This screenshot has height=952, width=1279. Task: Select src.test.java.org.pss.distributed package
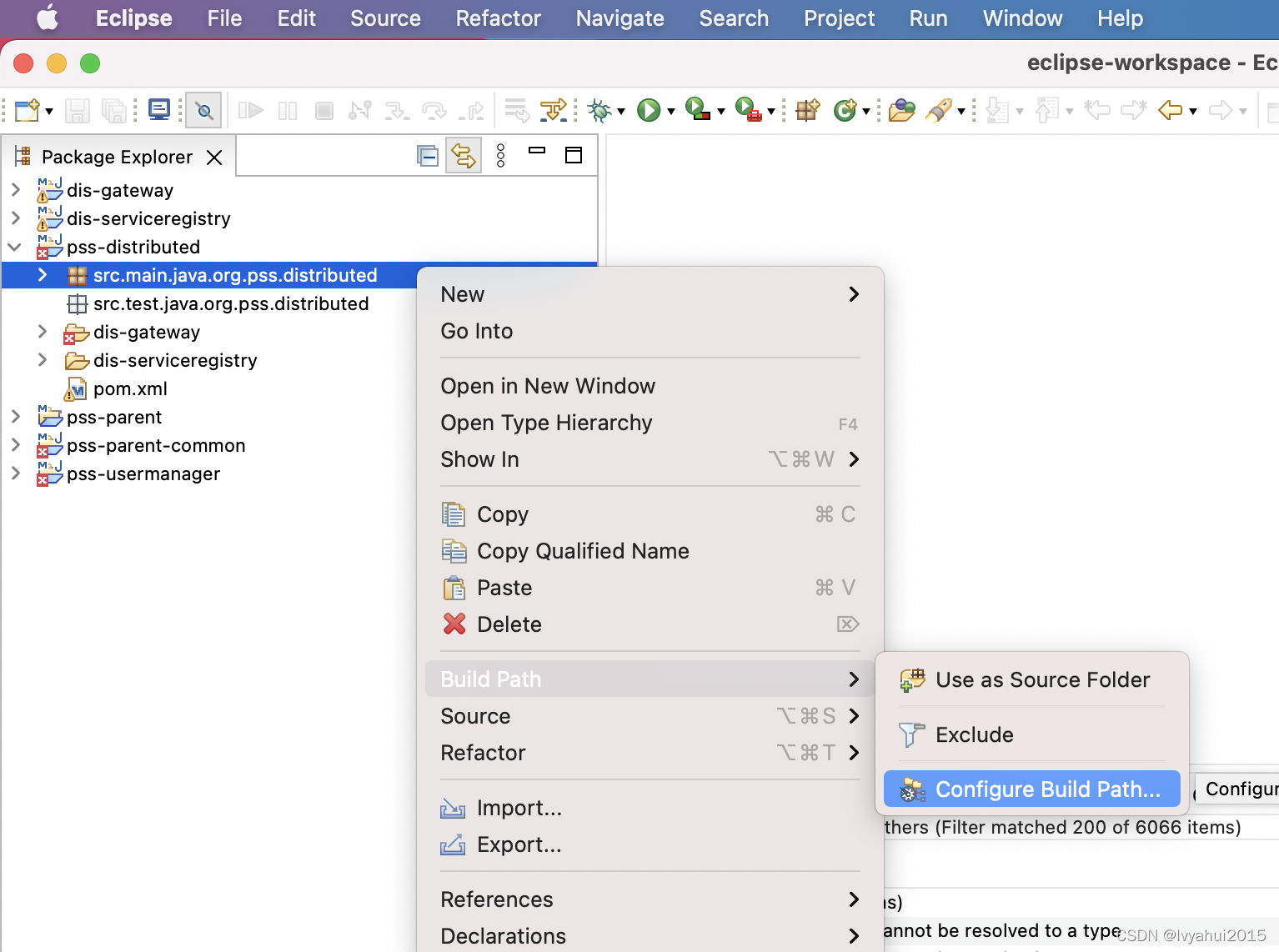tap(231, 303)
